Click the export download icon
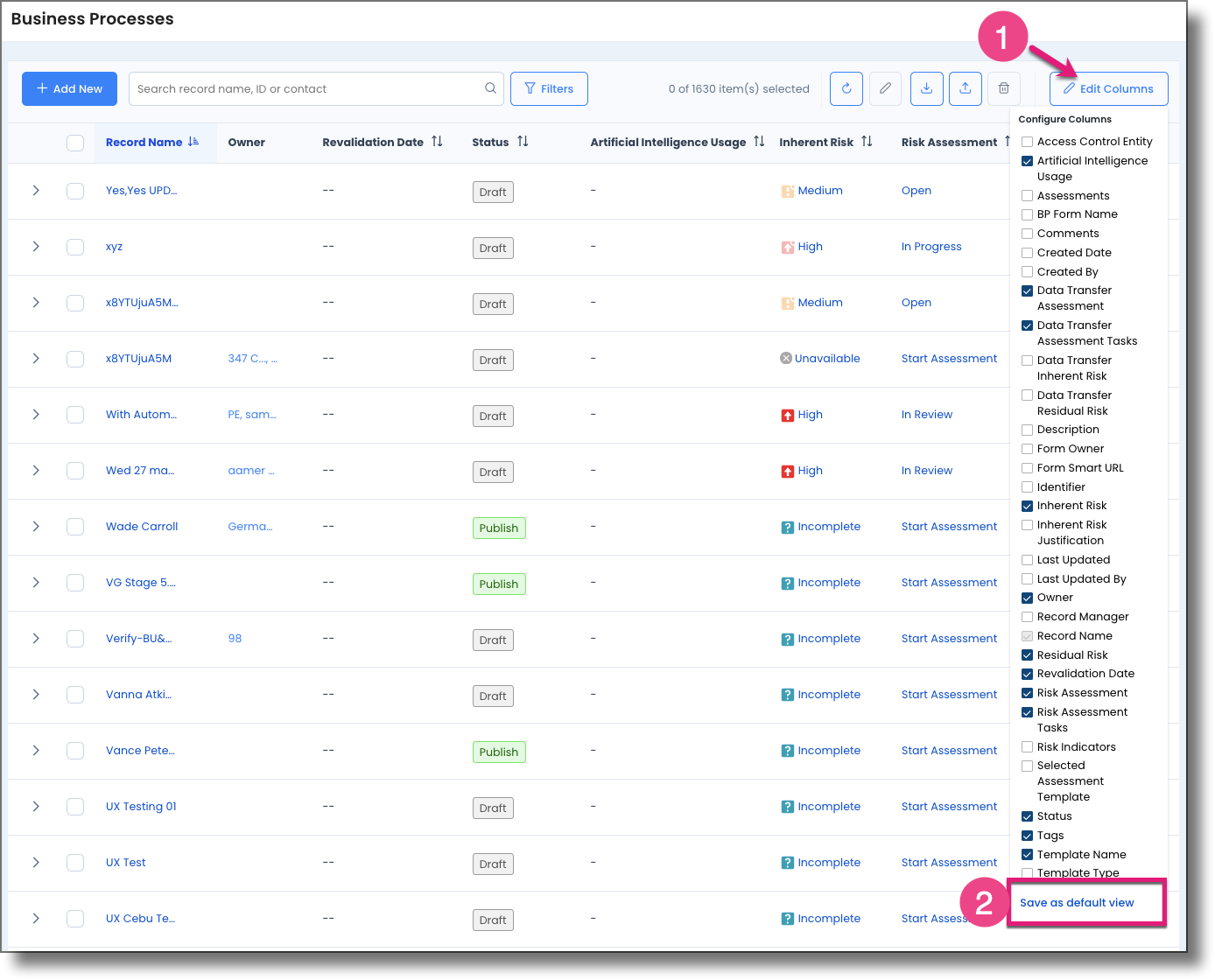The width and height of the screenshot is (1215, 980). tap(926, 88)
